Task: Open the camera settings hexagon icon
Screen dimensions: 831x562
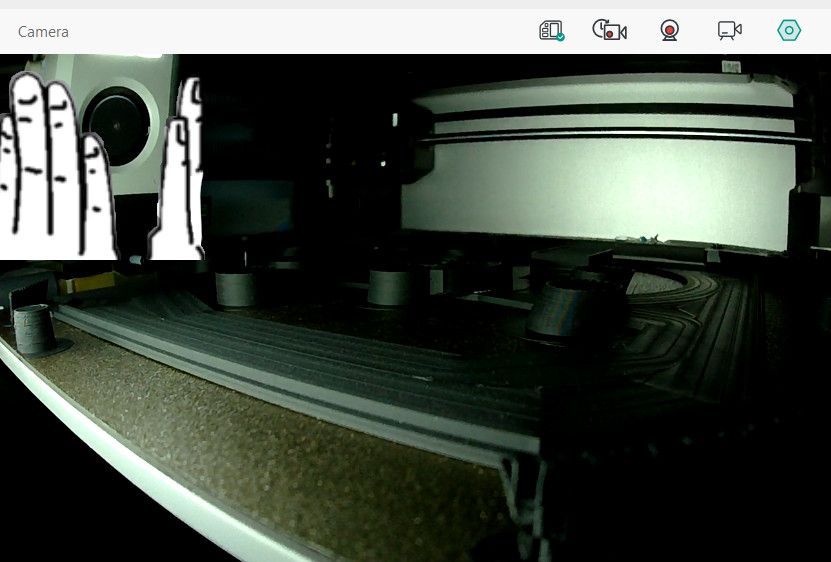Action: [x=789, y=30]
